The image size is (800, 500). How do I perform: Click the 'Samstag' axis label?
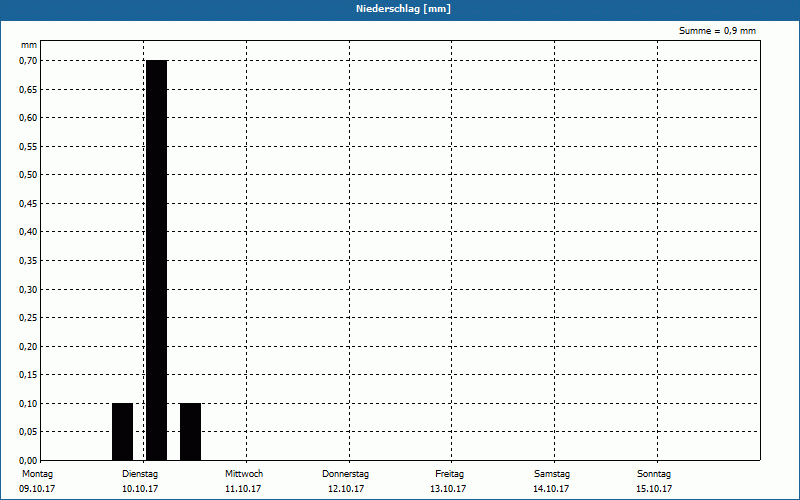click(552, 474)
